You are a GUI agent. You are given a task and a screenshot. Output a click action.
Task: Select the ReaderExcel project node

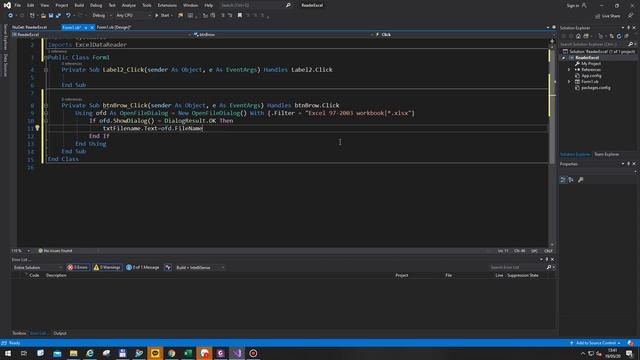click(x=587, y=58)
